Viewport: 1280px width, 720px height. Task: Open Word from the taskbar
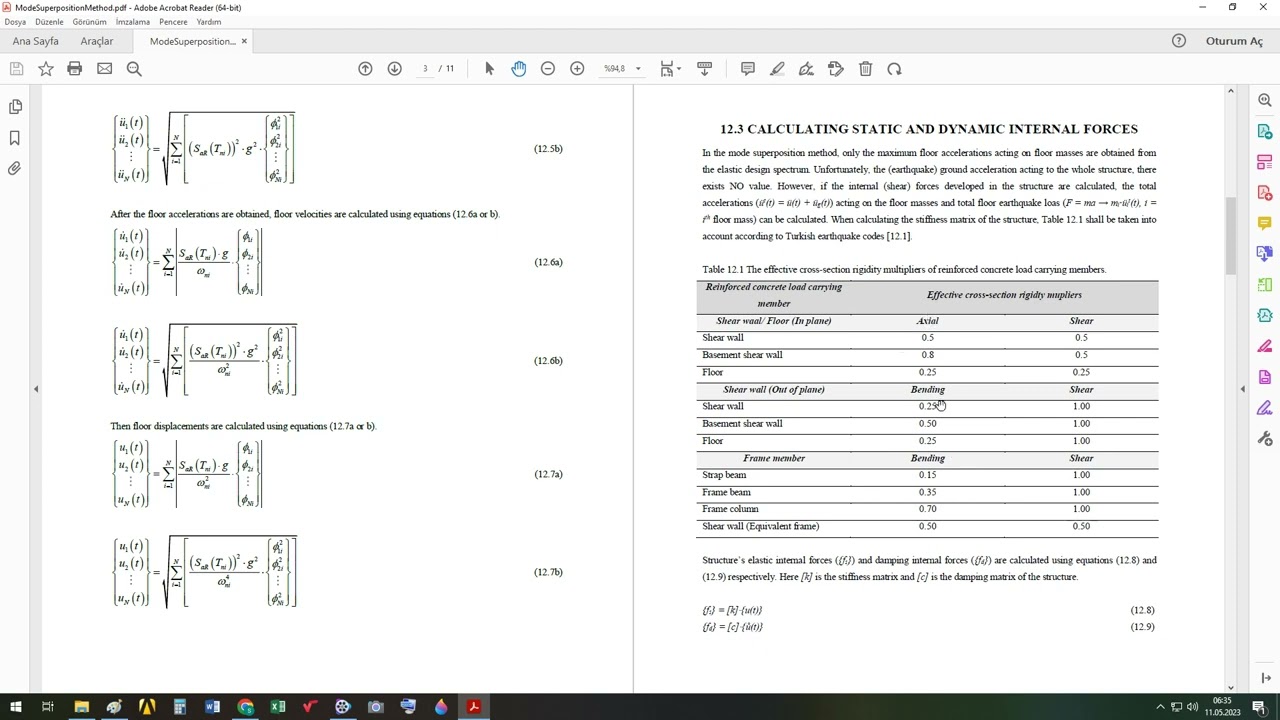tap(212, 707)
